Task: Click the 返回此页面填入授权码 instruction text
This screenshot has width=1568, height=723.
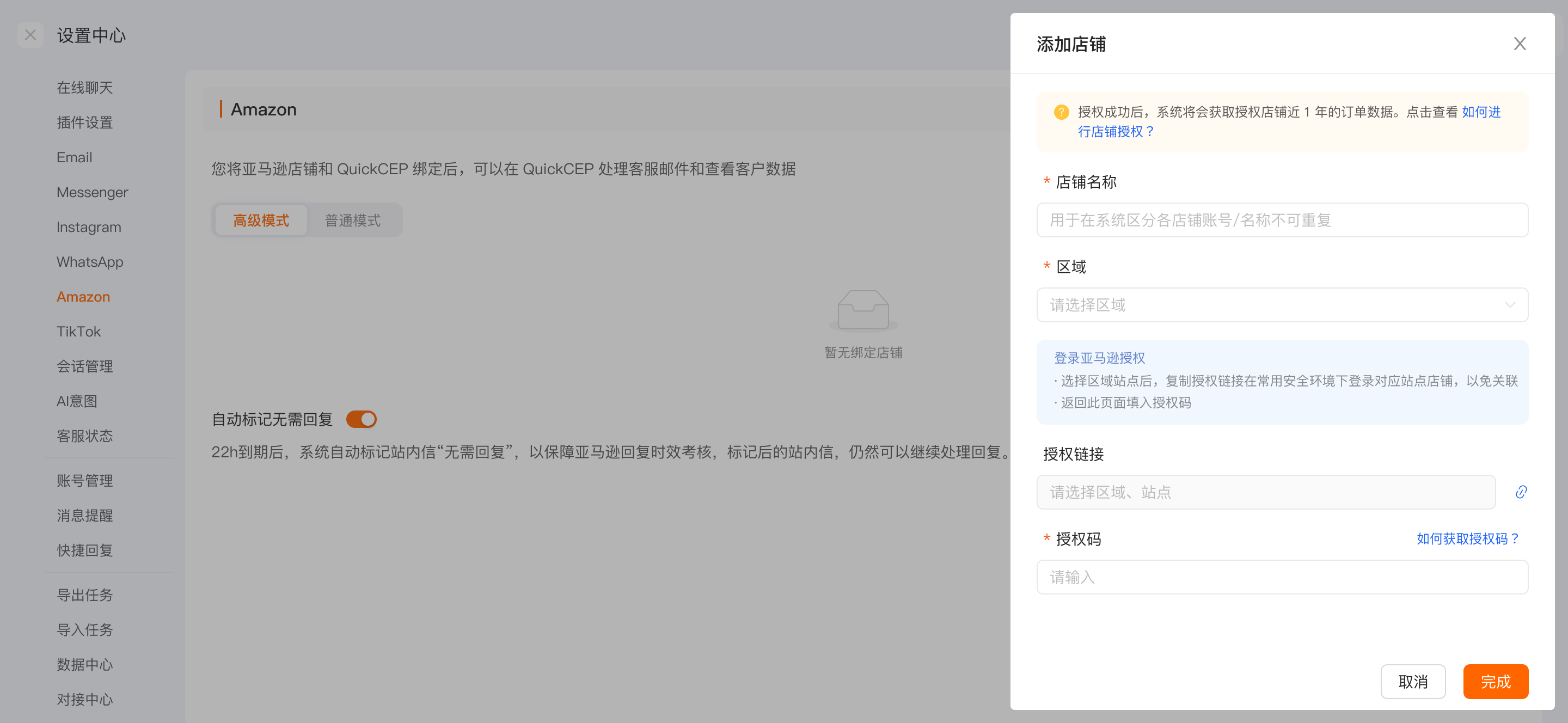Action: [1125, 402]
